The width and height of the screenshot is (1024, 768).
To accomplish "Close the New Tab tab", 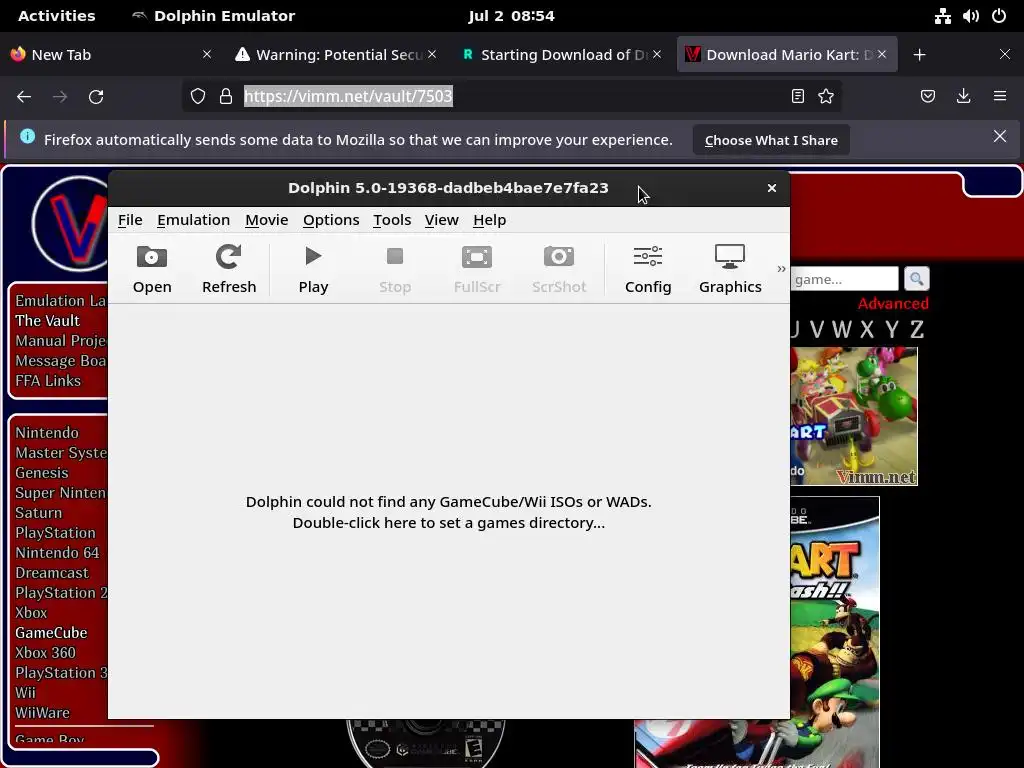I will (207, 55).
